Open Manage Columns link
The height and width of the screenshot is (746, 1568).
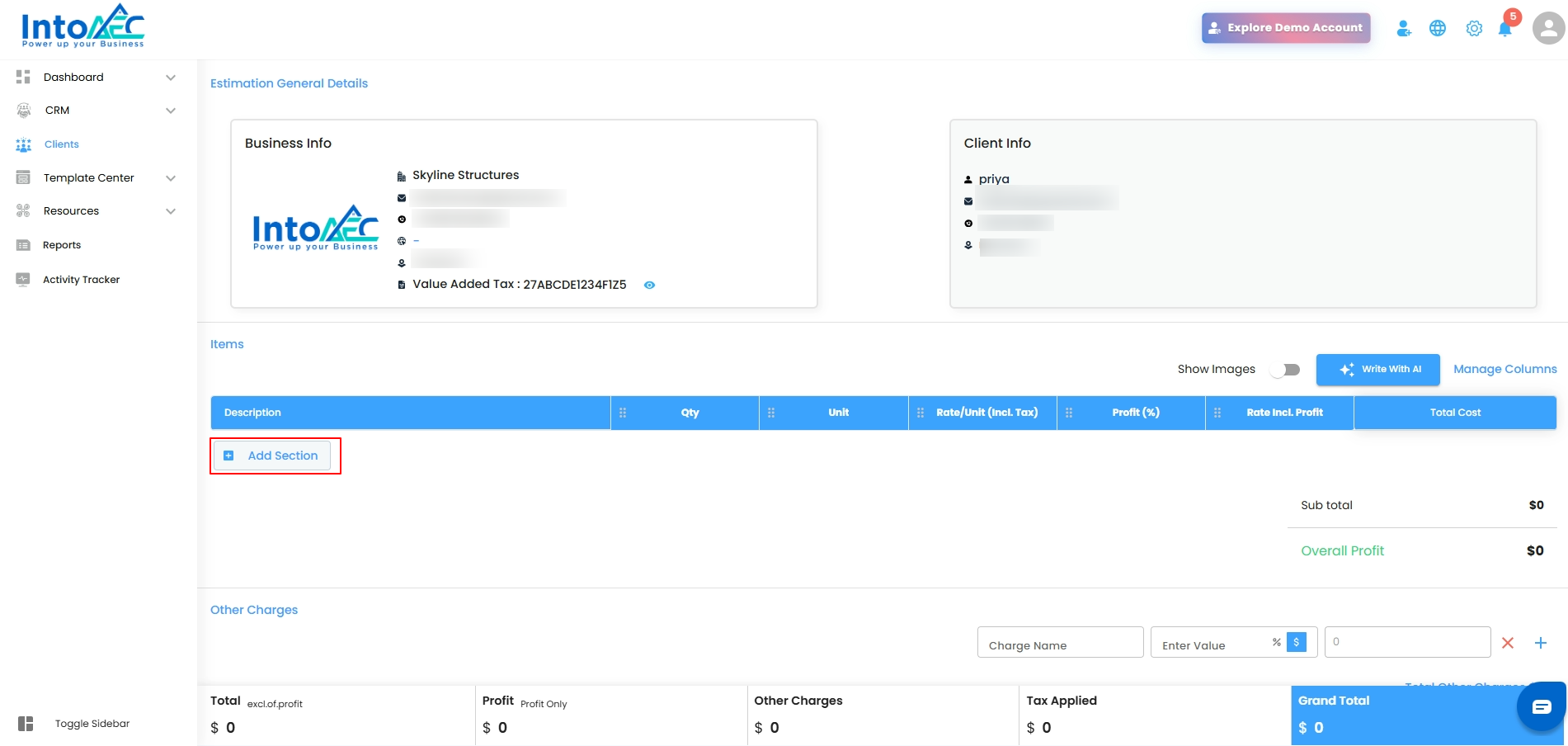(x=1505, y=369)
